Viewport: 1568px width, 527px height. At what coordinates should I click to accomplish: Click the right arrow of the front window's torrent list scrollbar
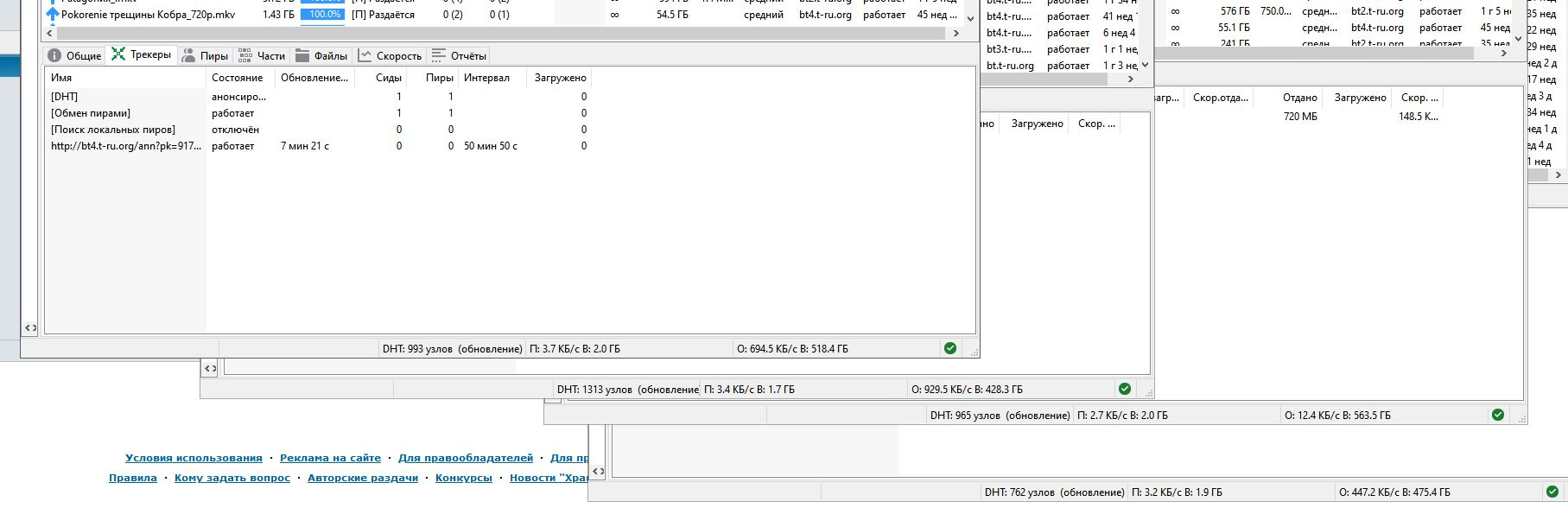[955, 33]
